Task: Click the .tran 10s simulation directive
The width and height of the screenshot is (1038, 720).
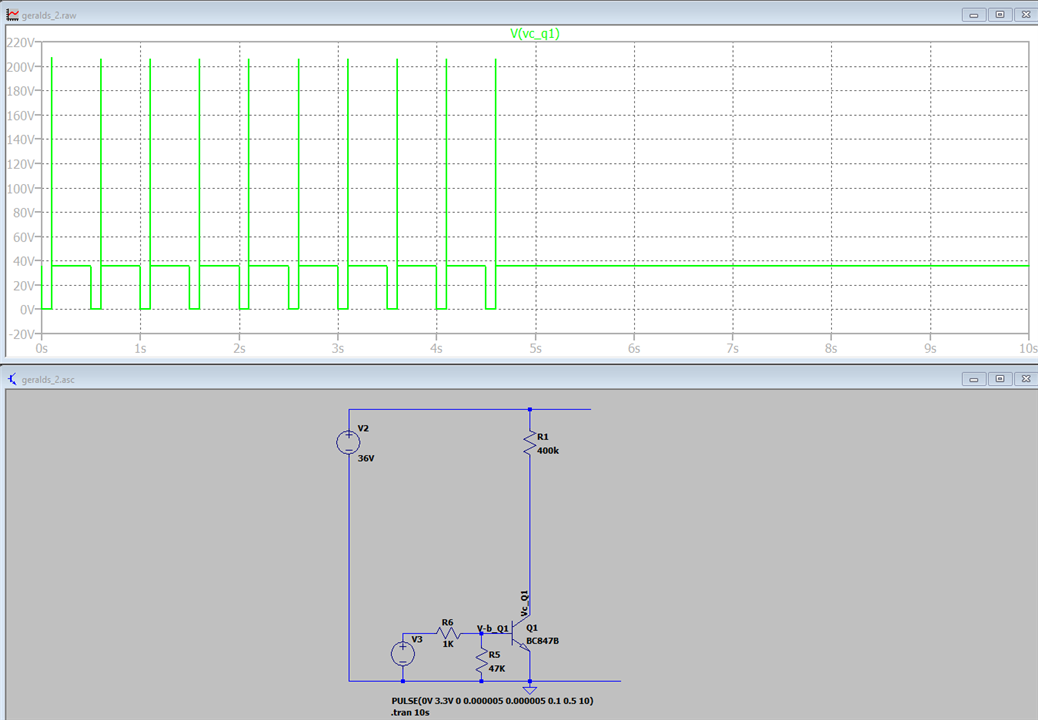Action: click(411, 714)
